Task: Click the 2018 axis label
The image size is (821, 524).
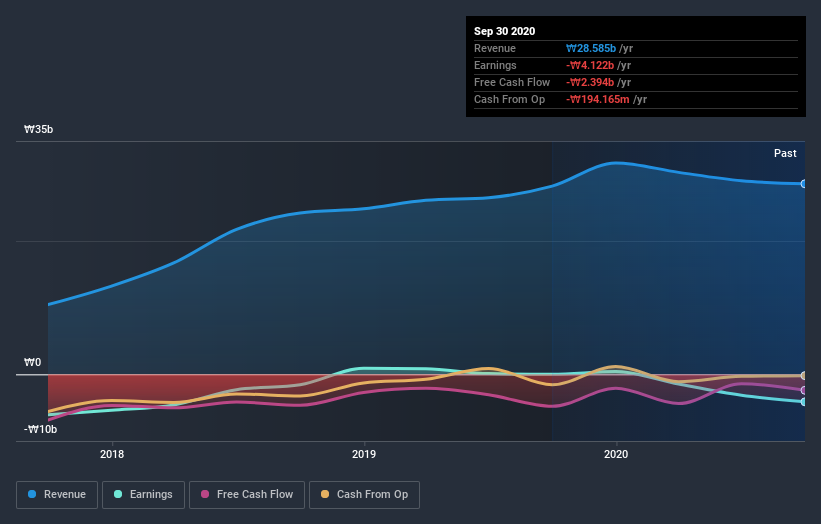Action: (x=112, y=454)
